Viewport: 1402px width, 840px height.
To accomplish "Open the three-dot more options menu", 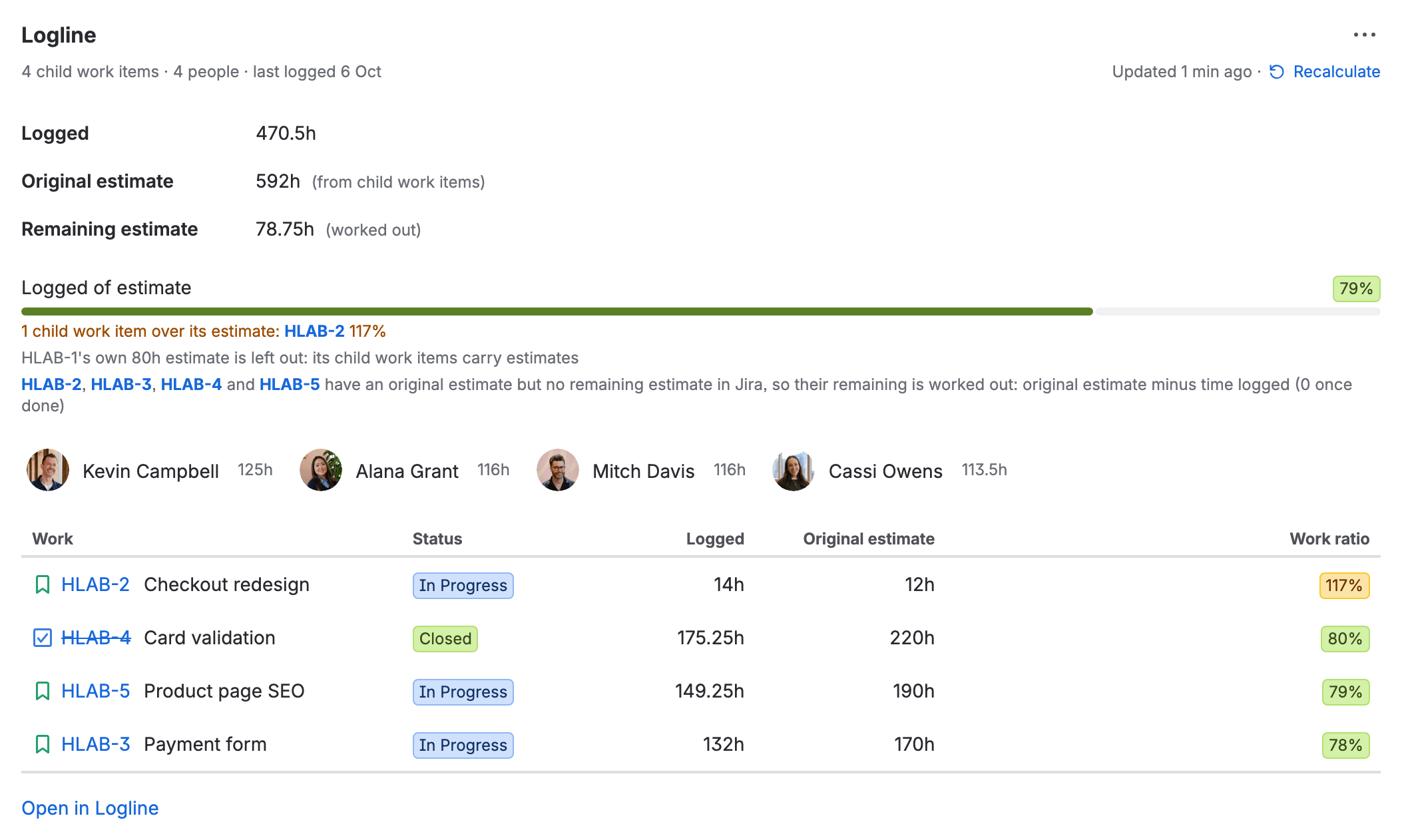I will tap(1364, 35).
